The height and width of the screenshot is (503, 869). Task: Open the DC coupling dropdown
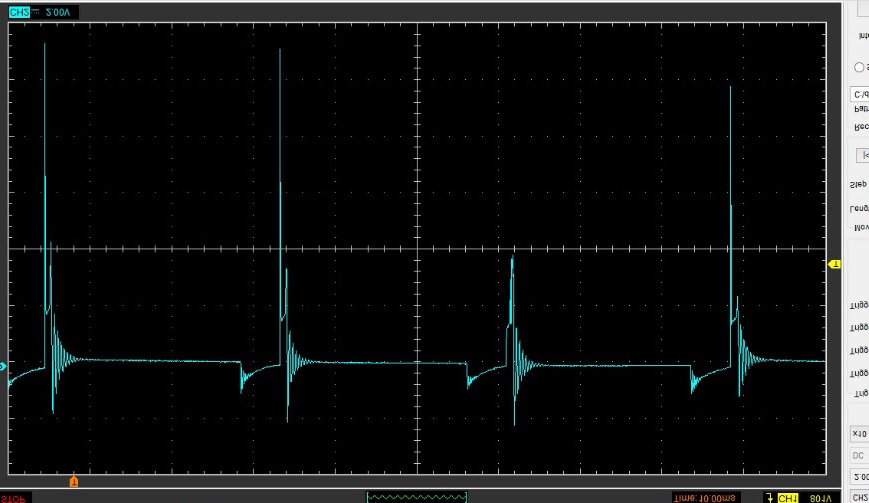pos(859,455)
